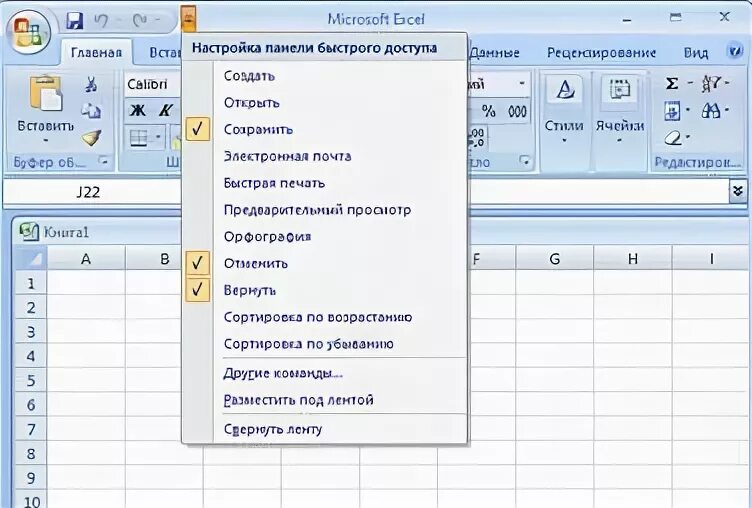Apply percent style format
752x508 pixels.
[488, 111]
